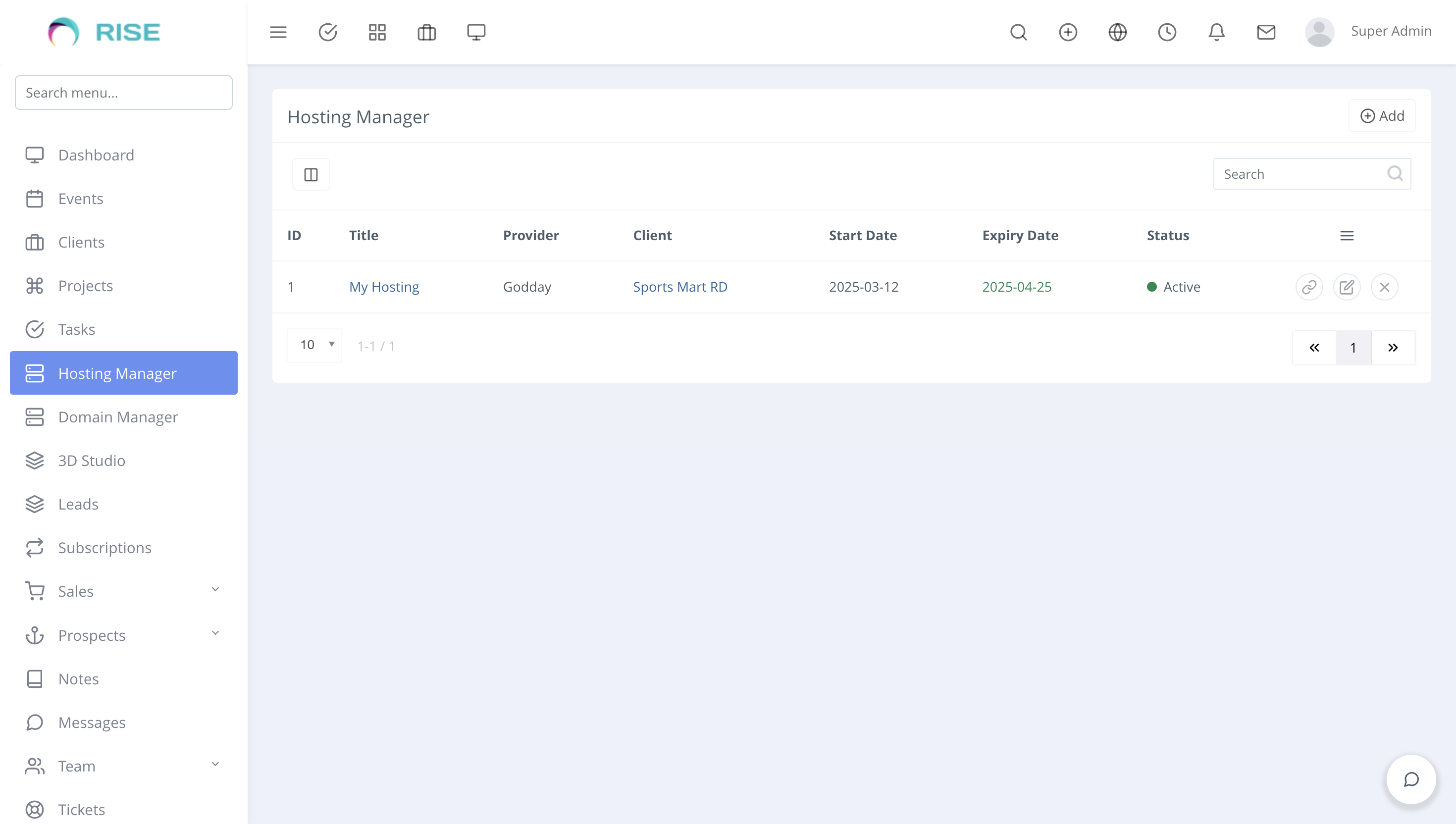The height and width of the screenshot is (824, 1456).
Task: Delete the hosting record with the X icon
Action: click(x=1385, y=287)
